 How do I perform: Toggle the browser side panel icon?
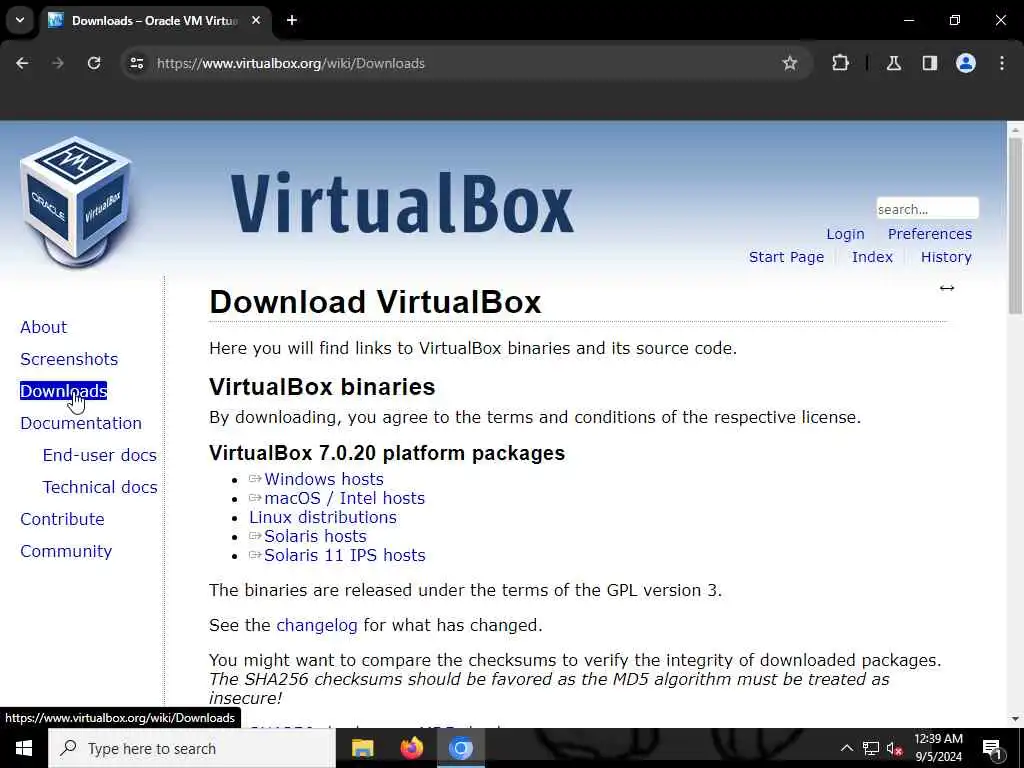pos(929,63)
